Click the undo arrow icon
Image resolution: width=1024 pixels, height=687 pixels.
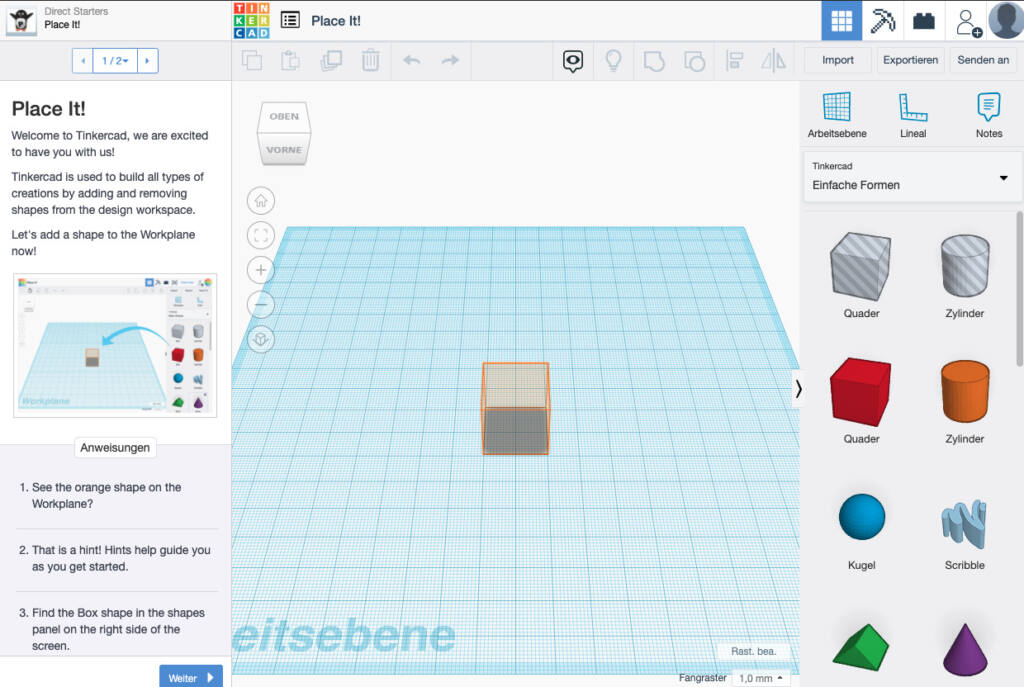(411, 60)
